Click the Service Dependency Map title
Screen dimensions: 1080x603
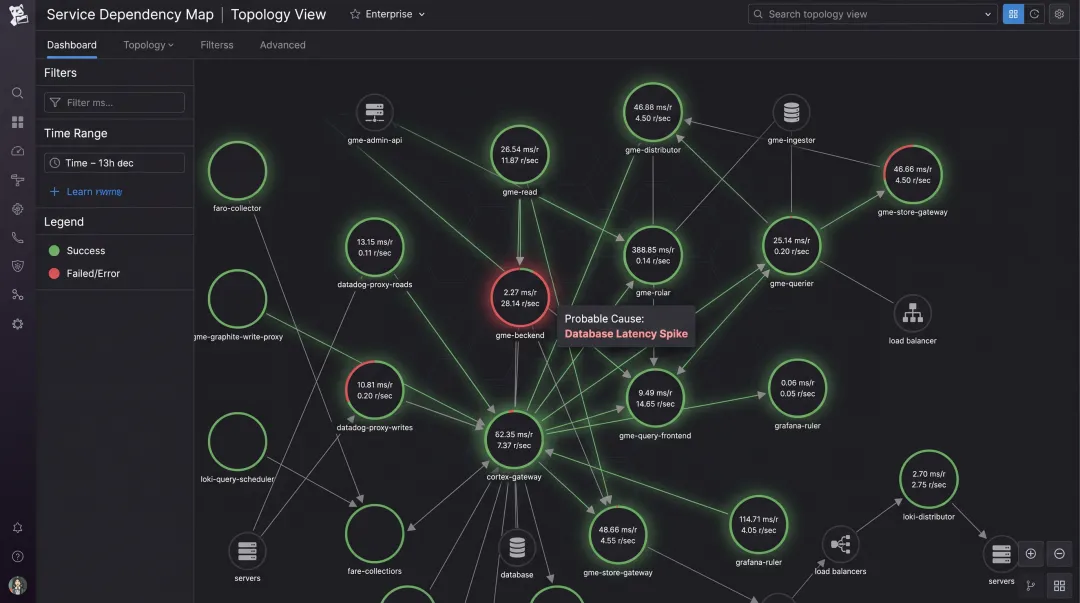click(130, 14)
